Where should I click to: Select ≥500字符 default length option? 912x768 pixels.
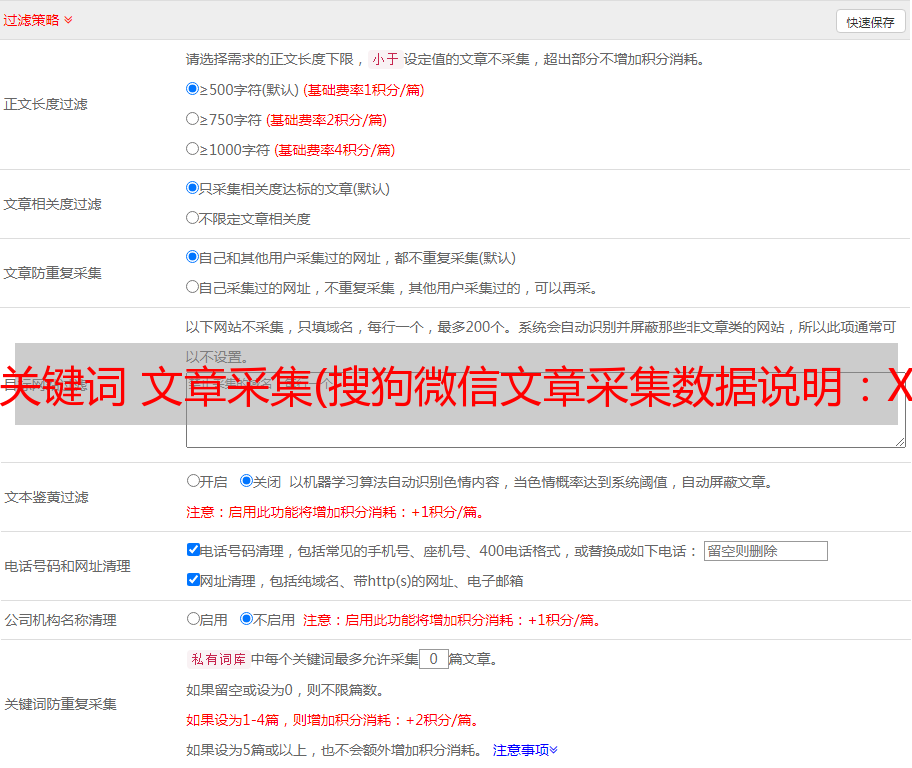193,89
